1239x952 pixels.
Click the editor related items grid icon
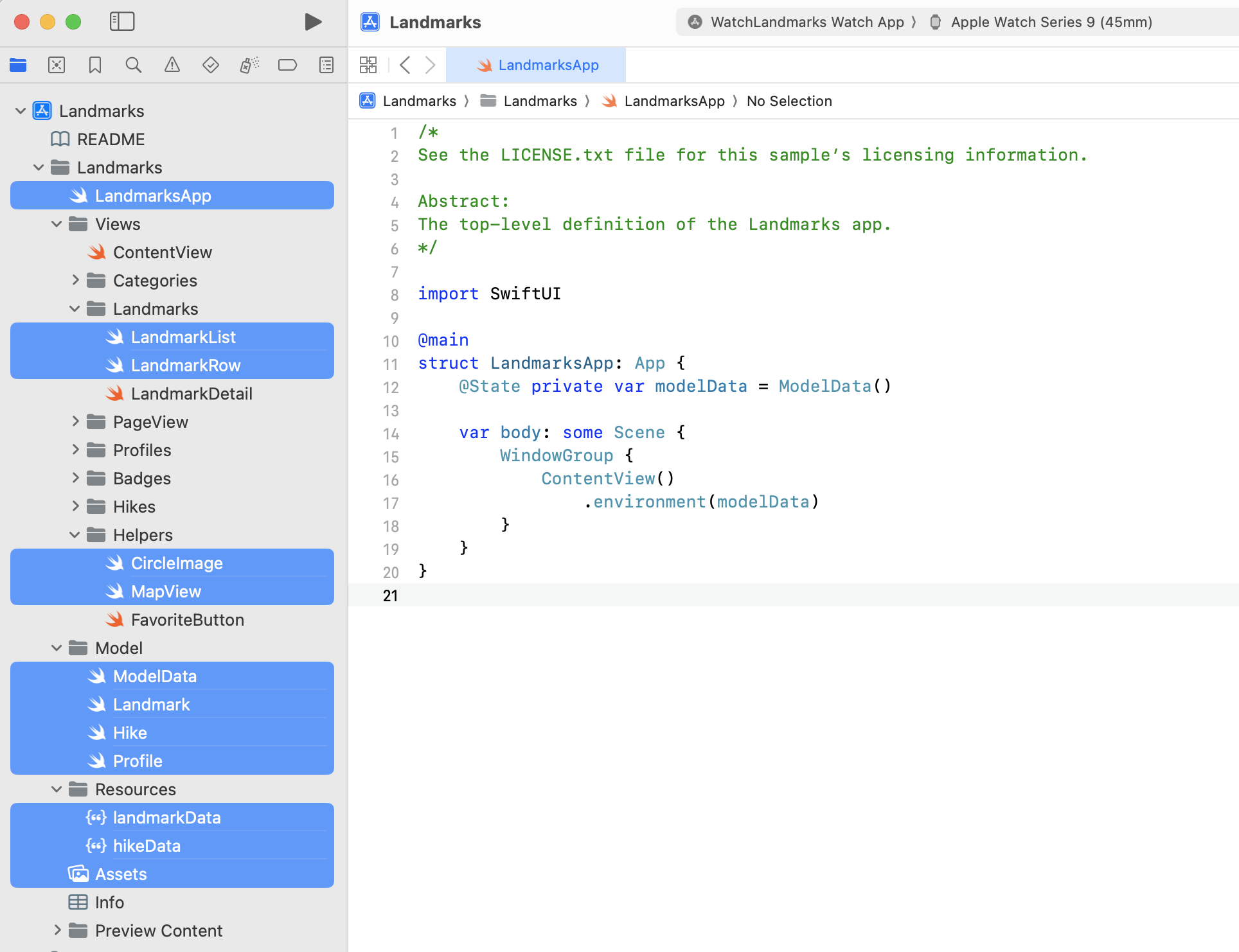point(368,65)
